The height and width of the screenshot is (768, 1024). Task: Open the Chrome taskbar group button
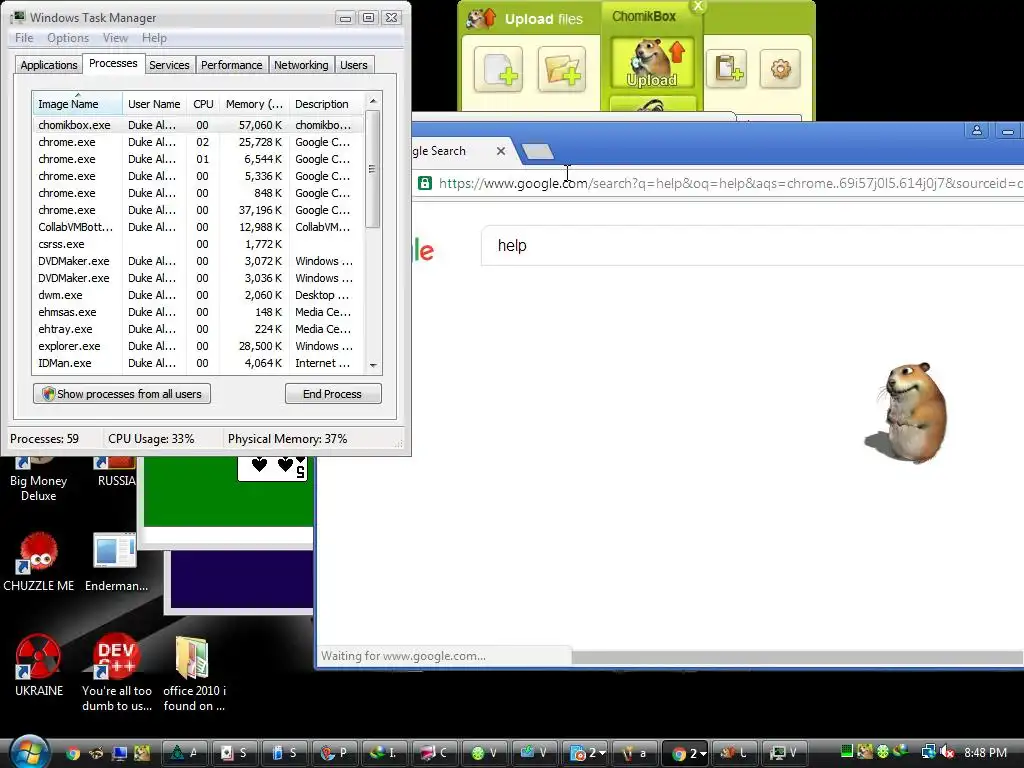point(686,753)
